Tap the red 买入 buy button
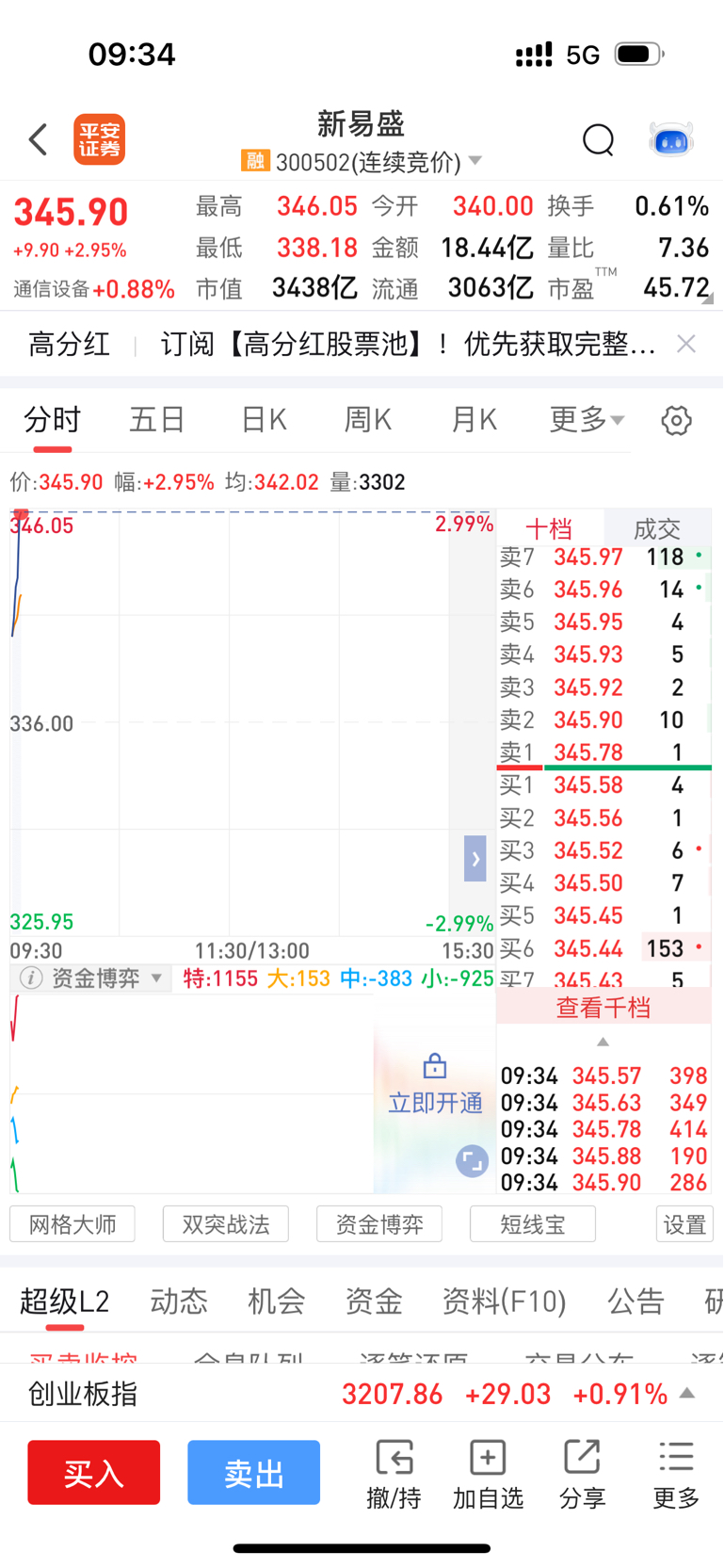The width and height of the screenshot is (724, 1568). coord(93,1472)
